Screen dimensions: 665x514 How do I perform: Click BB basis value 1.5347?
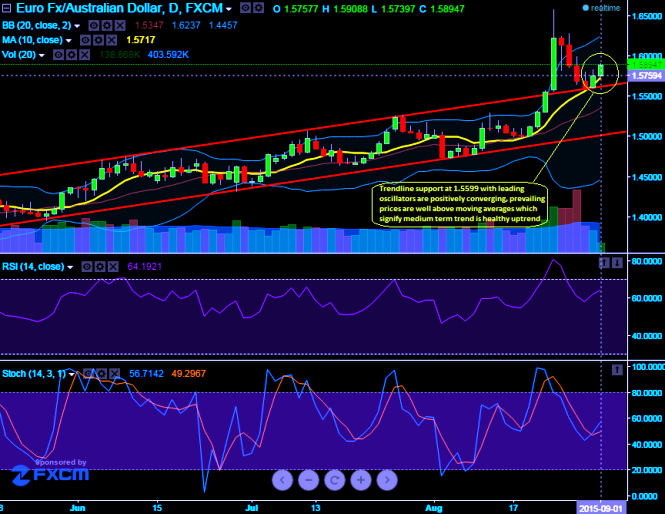click(x=149, y=25)
